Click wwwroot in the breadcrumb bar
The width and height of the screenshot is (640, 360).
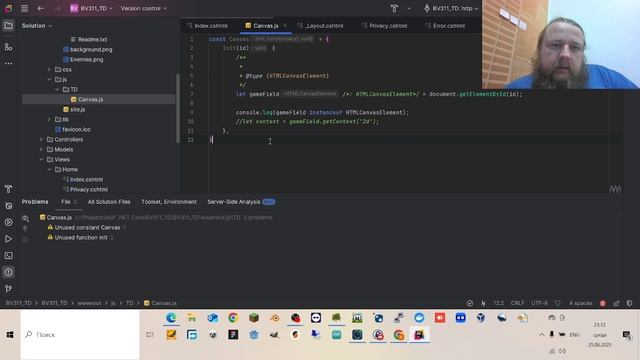pyautogui.click(x=89, y=303)
